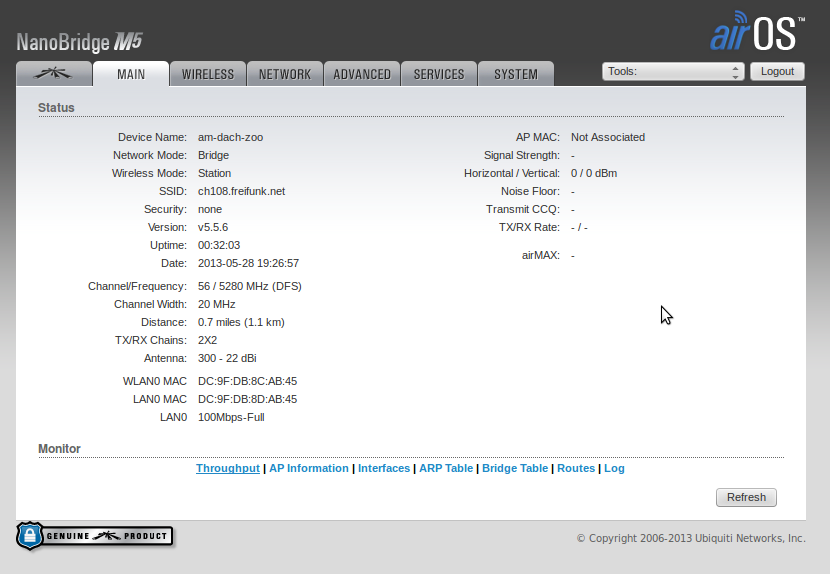
Task: View the Bridge Table link
Action: 515,468
